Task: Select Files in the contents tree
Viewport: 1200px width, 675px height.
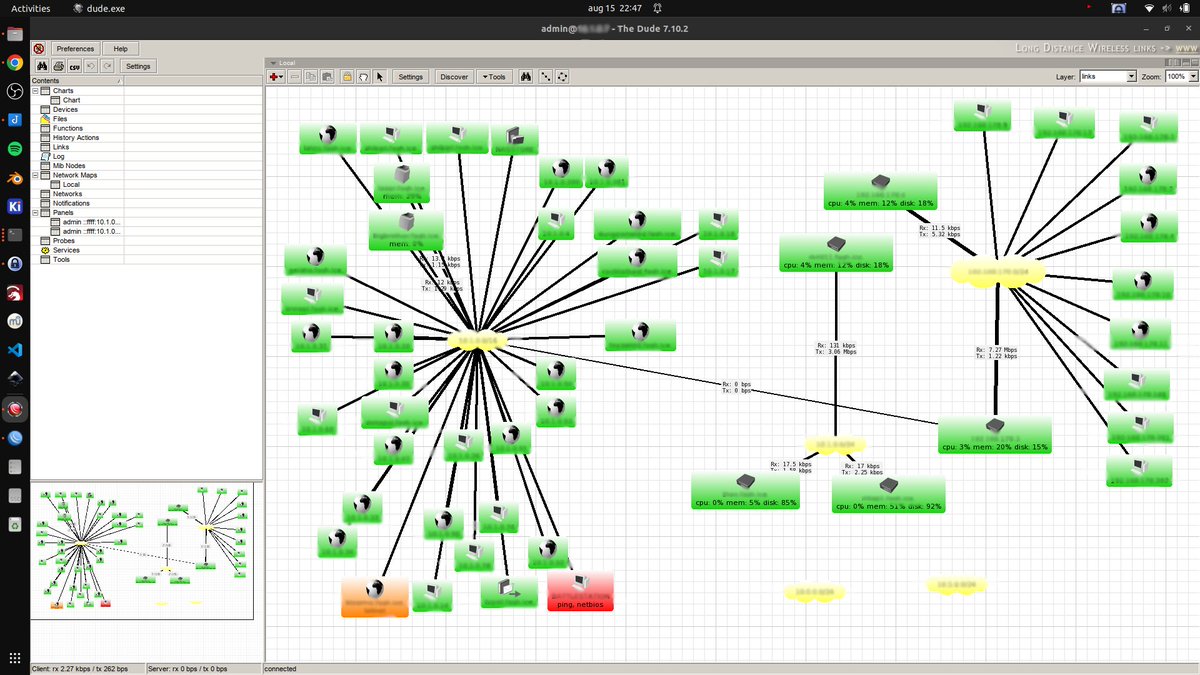Action: [x=60, y=119]
